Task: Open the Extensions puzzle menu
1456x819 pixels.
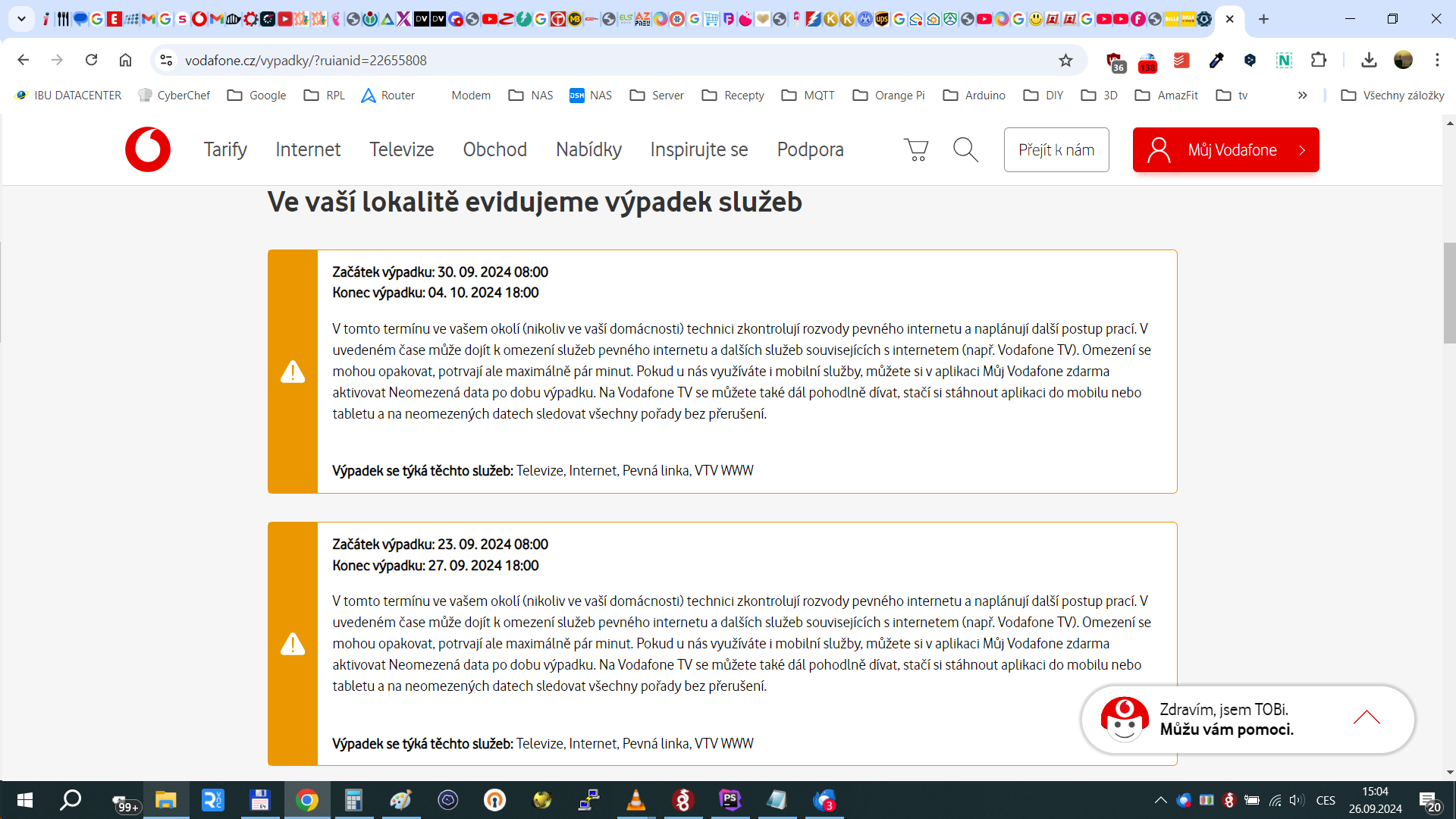Action: click(x=1319, y=60)
